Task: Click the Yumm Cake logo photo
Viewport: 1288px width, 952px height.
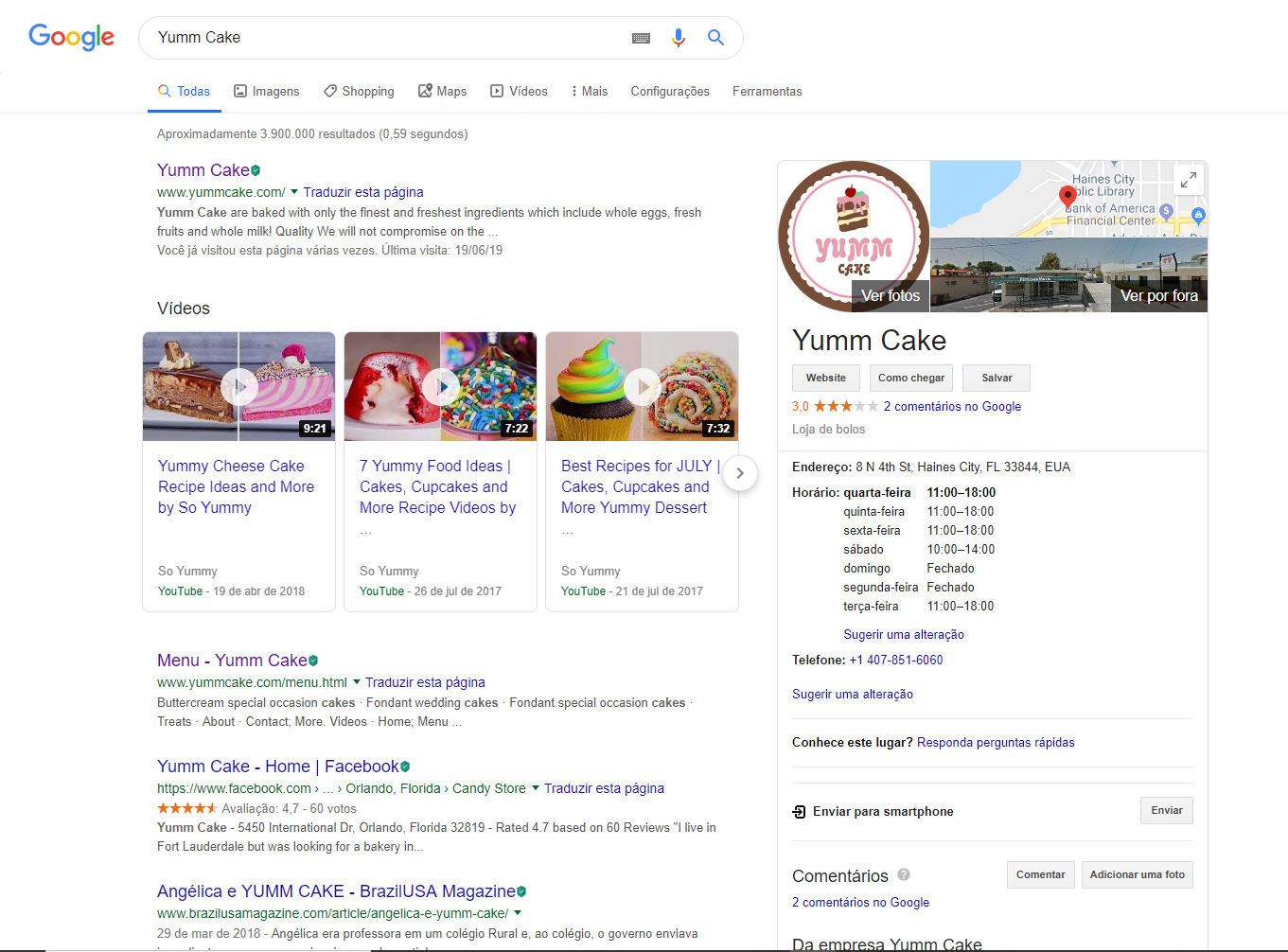Action: pos(854,236)
